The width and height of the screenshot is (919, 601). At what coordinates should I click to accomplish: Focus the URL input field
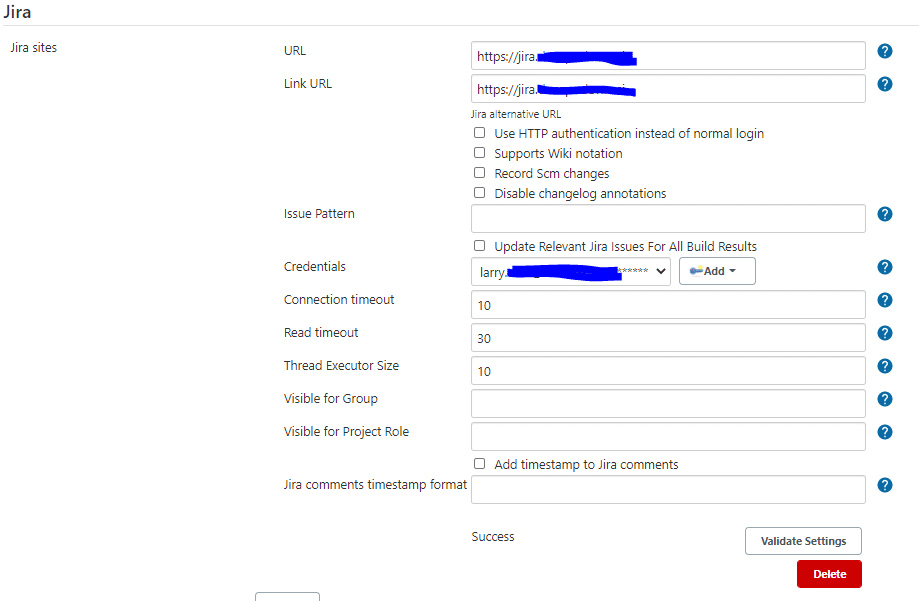[x=668, y=56]
